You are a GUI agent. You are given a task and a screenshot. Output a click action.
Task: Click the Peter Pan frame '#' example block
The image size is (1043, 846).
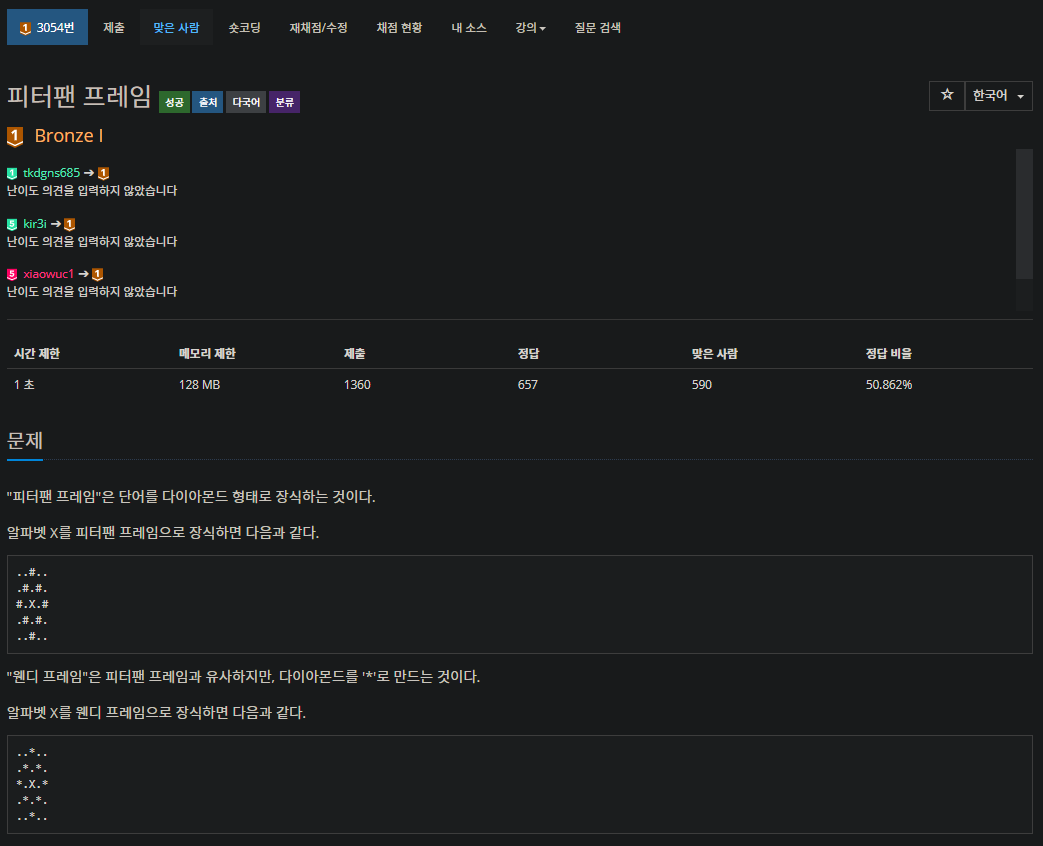point(520,605)
